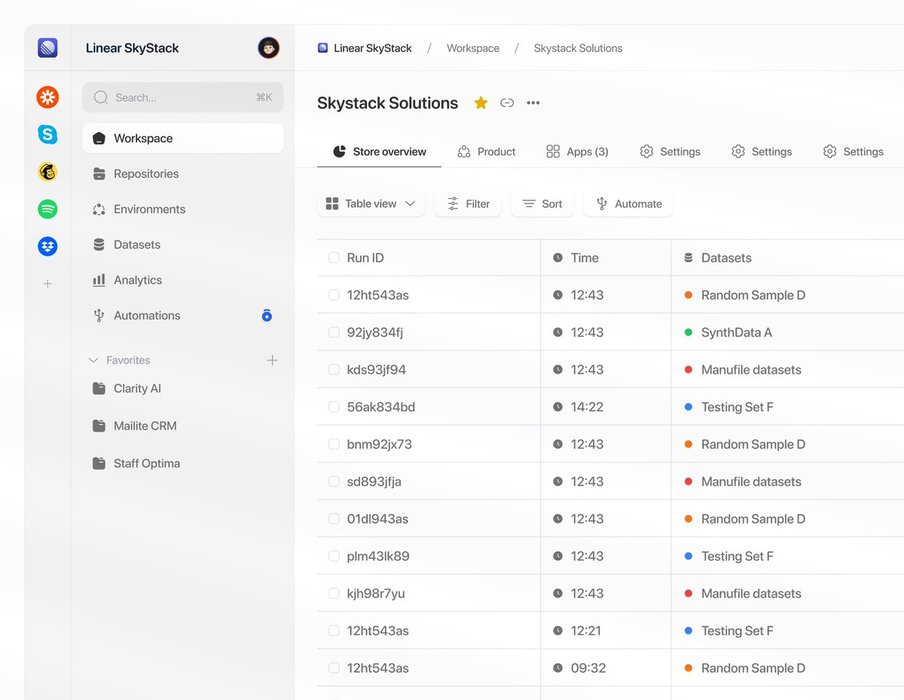Screen dimensions: 904x700
Task: Collapse the Favorites section
Action: [94, 360]
